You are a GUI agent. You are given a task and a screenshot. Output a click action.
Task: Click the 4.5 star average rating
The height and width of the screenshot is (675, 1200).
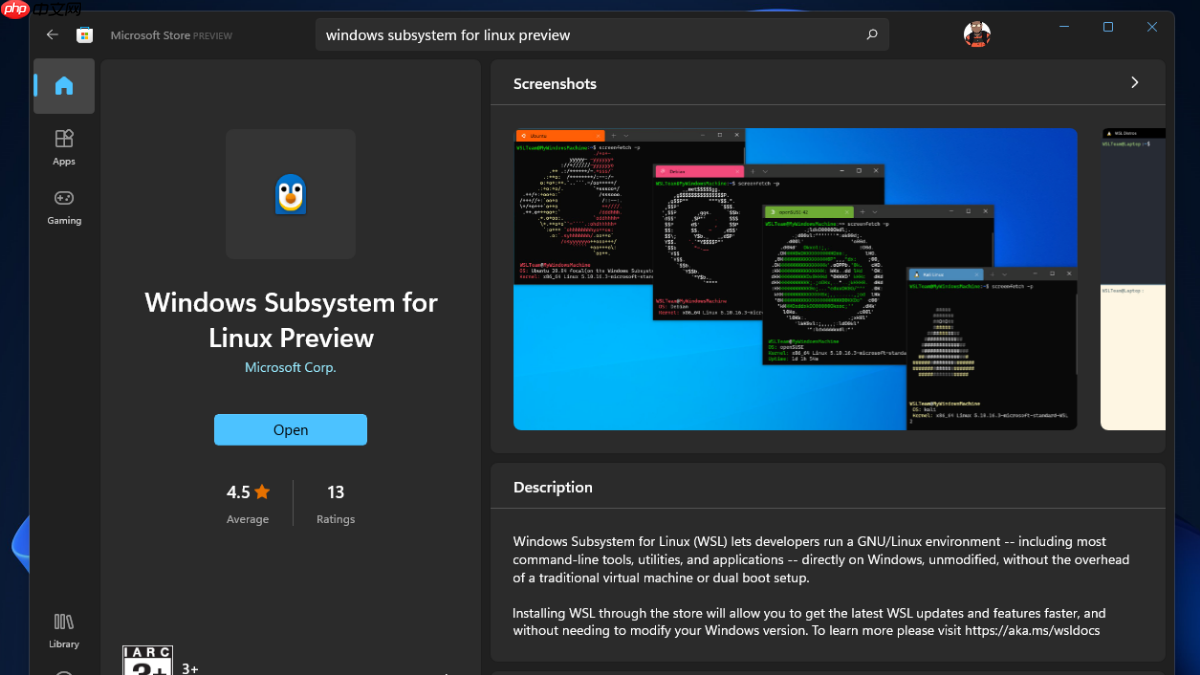(x=247, y=492)
